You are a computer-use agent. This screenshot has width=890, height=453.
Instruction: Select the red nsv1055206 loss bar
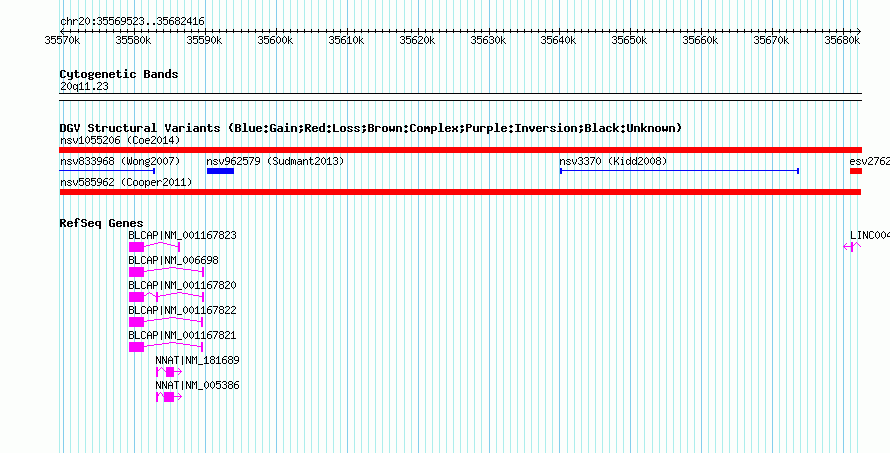click(x=460, y=150)
